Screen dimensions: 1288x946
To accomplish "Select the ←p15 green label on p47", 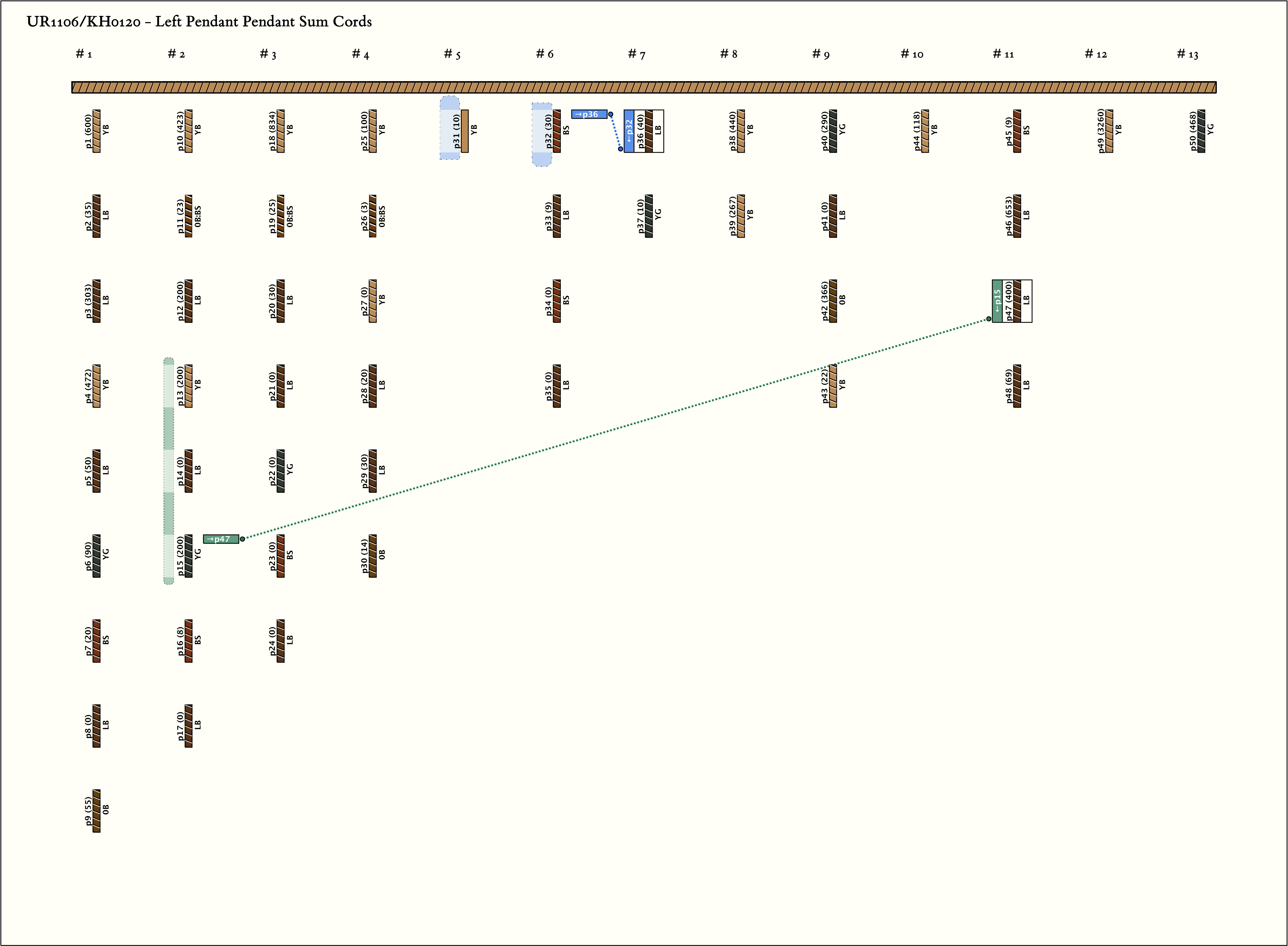I will 997,301.
